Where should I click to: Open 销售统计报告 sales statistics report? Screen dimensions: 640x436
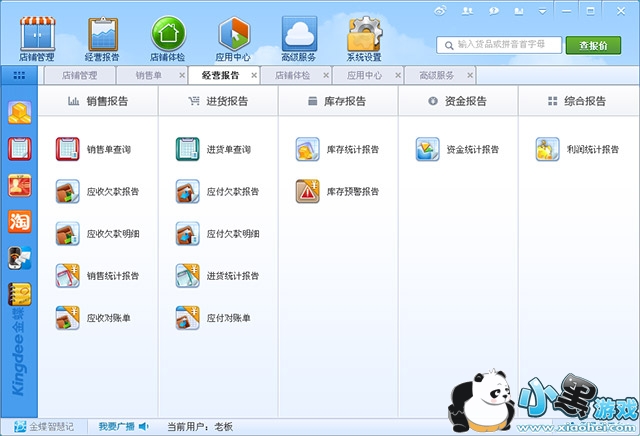coord(97,276)
